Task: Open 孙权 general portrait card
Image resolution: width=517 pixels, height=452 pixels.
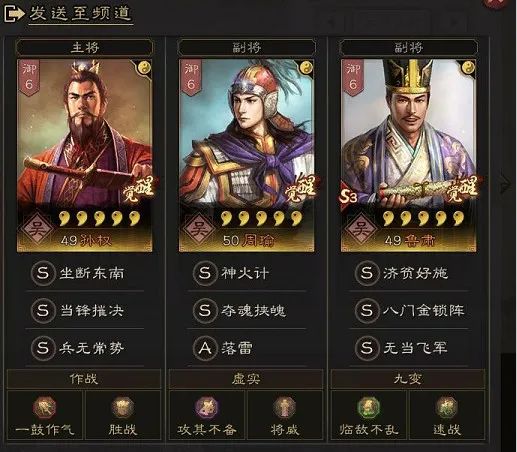Action: (x=85, y=156)
